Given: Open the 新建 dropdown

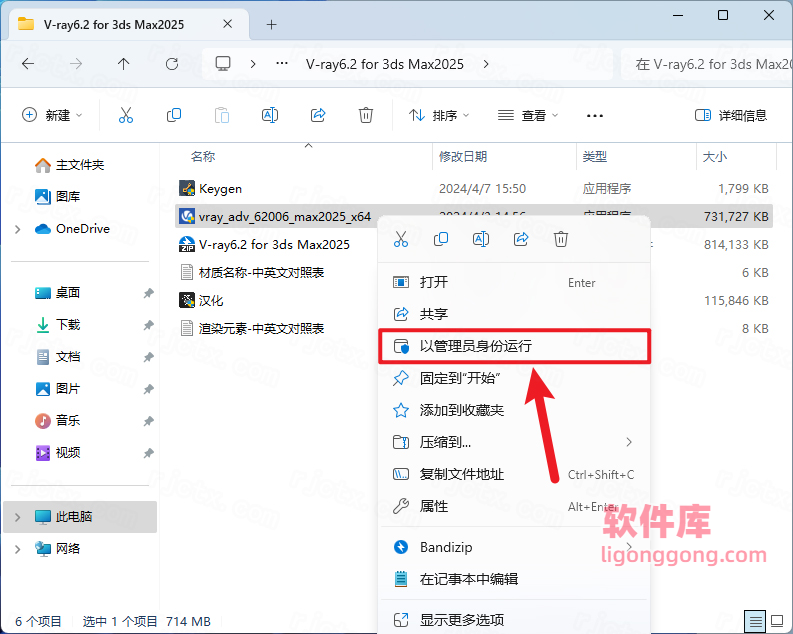Looking at the screenshot, I should point(52,115).
